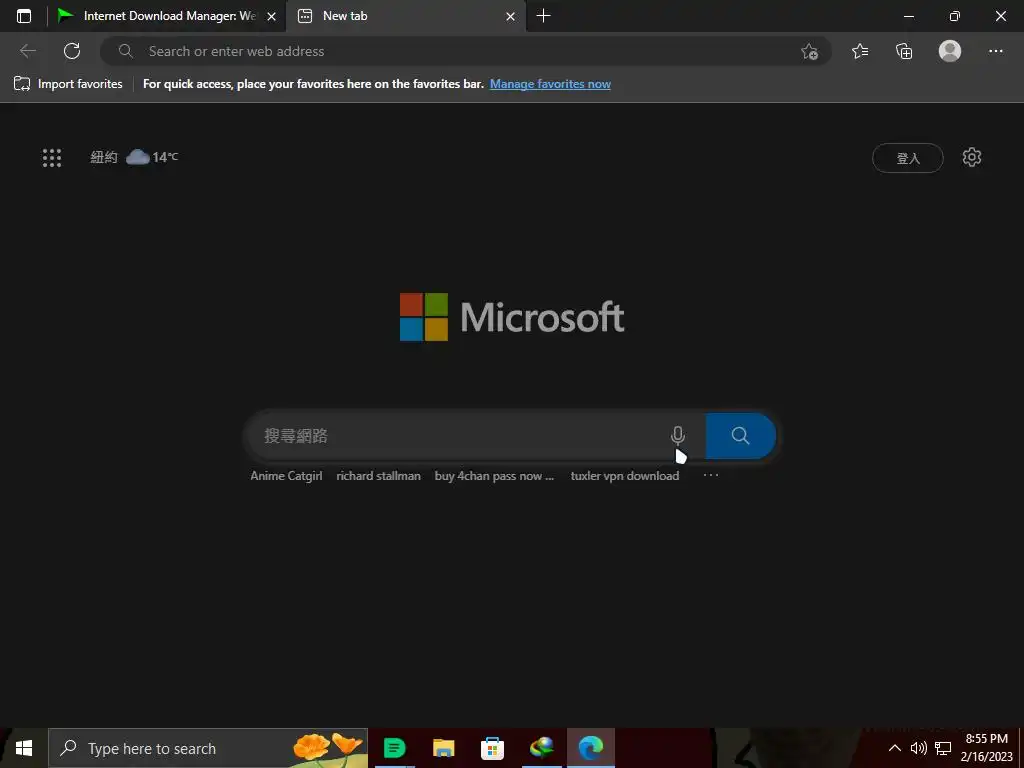
Task: Click Import favorites button
Action: 68,84
